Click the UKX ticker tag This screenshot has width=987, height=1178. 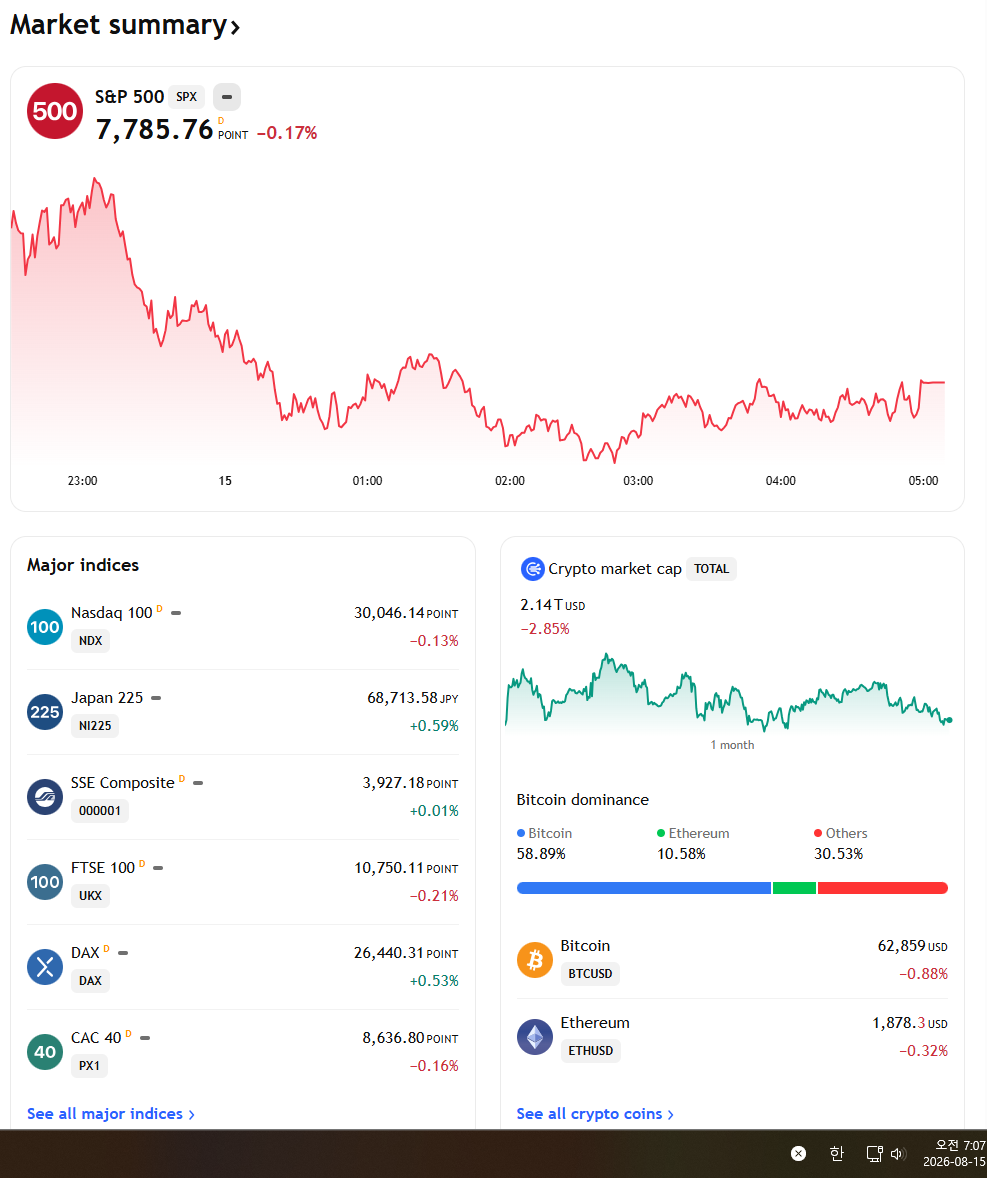tap(90, 896)
